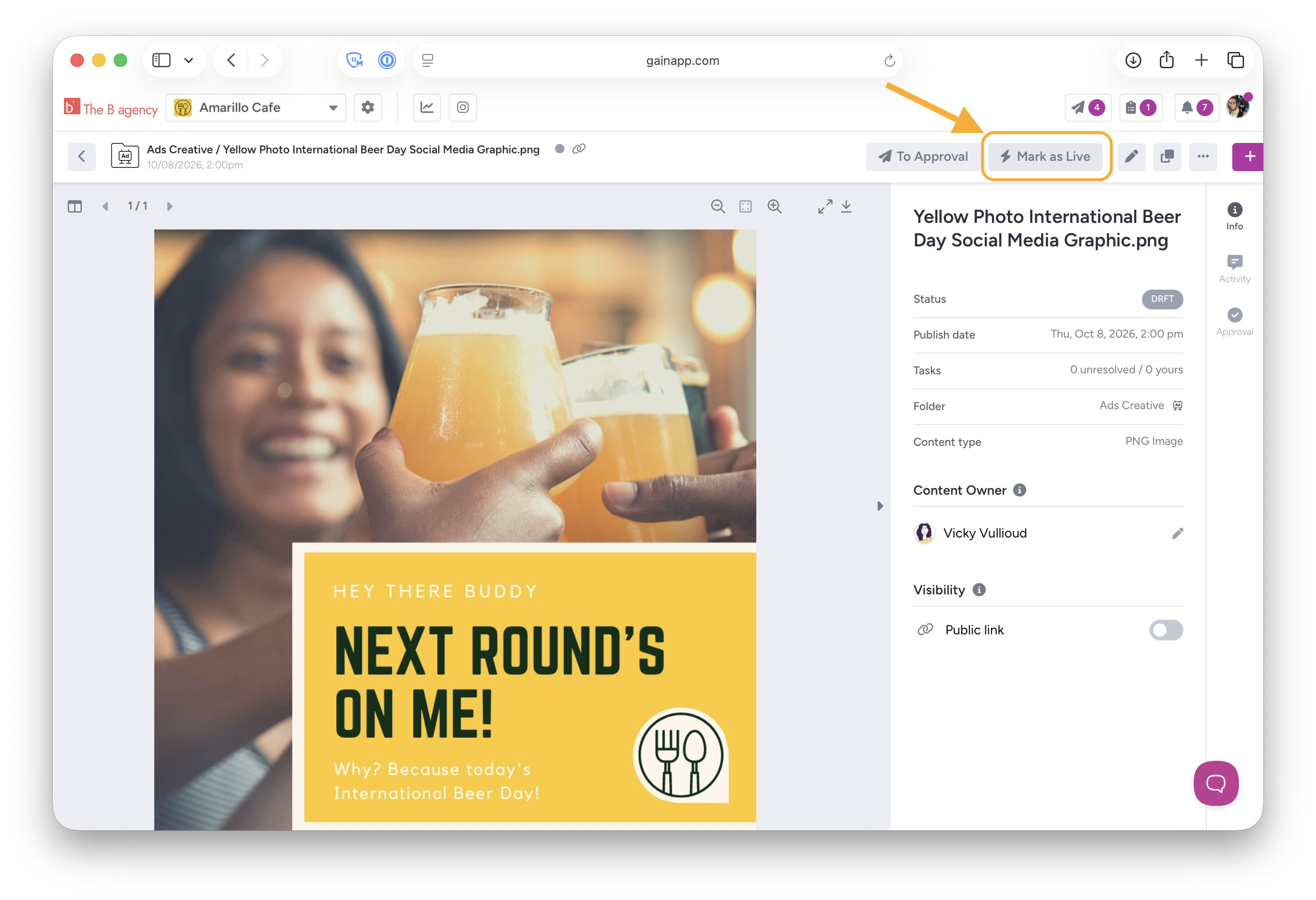The width and height of the screenshot is (1316, 900).
Task: Zoom out of the image preview
Action: (x=717, y=206)
